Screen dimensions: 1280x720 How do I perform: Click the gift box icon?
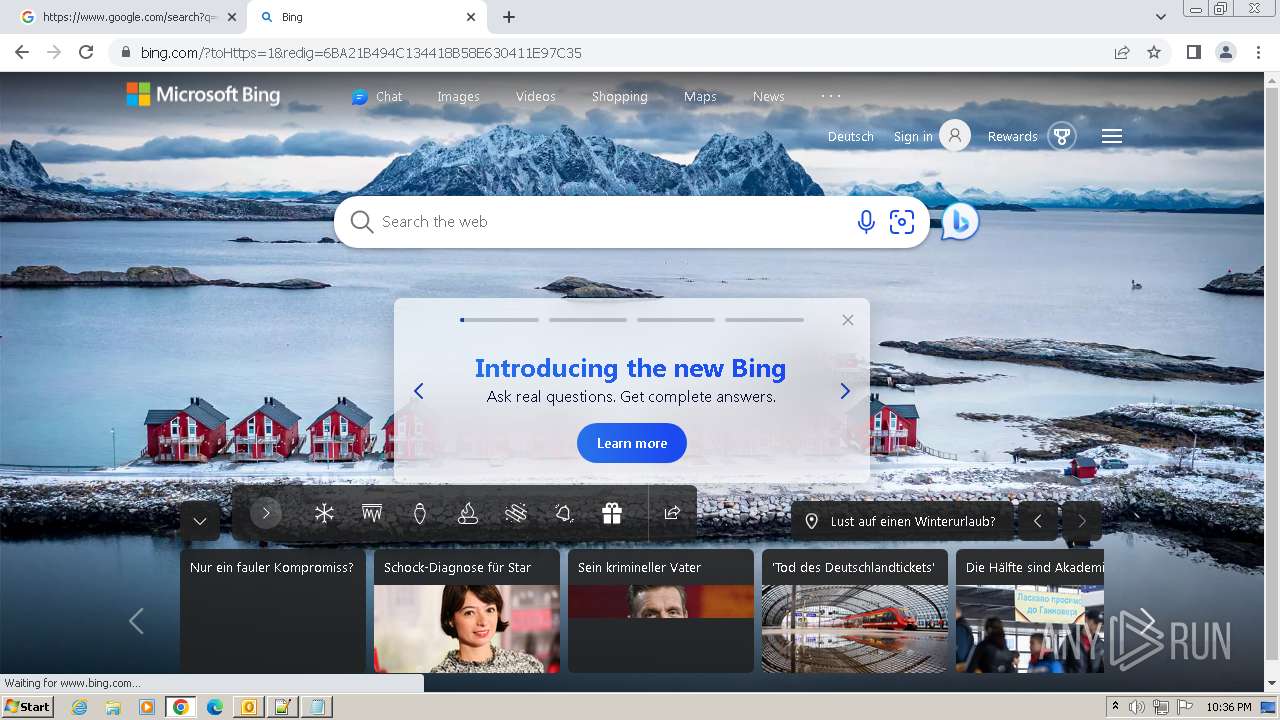(612, 513)
